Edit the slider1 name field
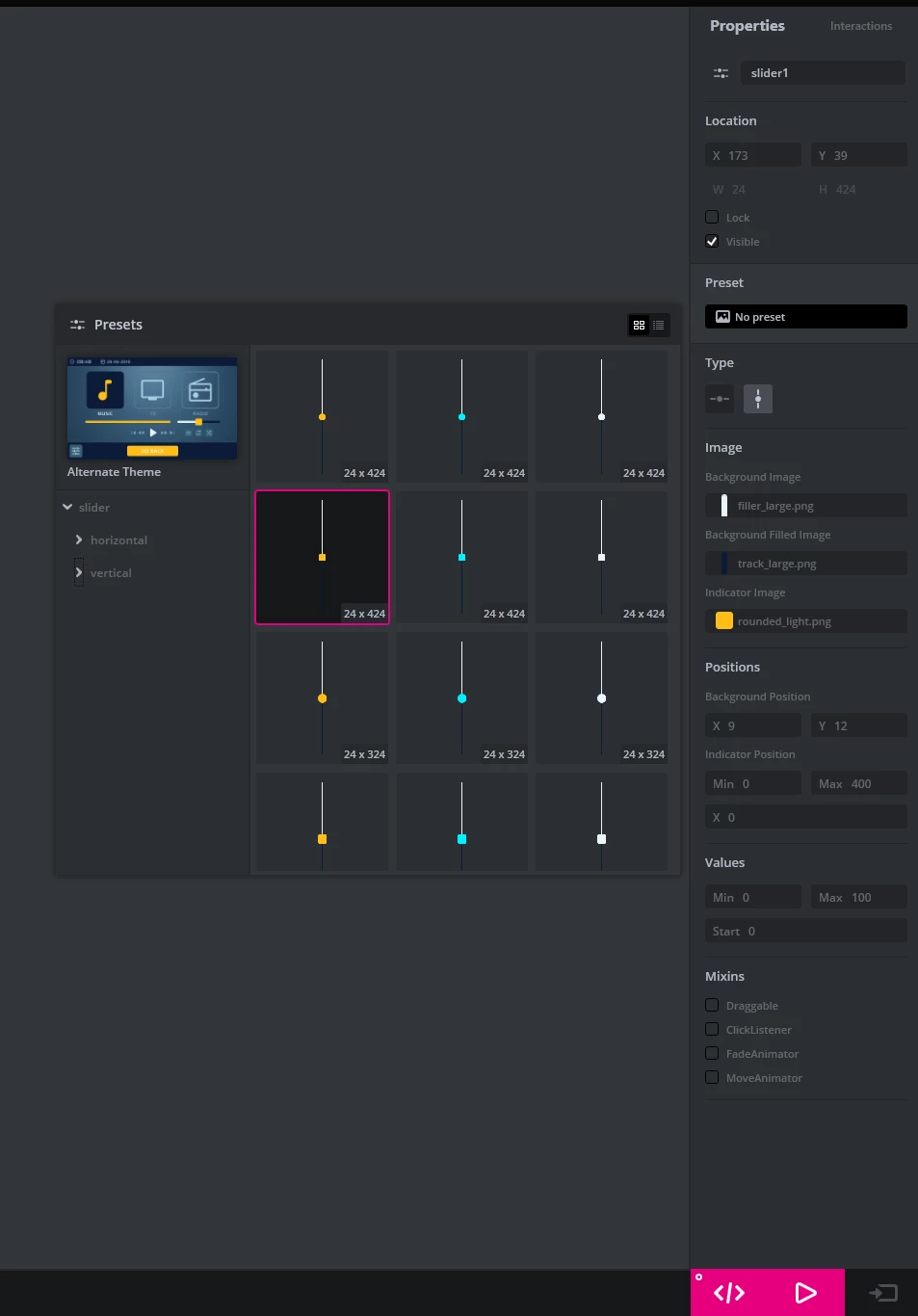 [822, 73]
